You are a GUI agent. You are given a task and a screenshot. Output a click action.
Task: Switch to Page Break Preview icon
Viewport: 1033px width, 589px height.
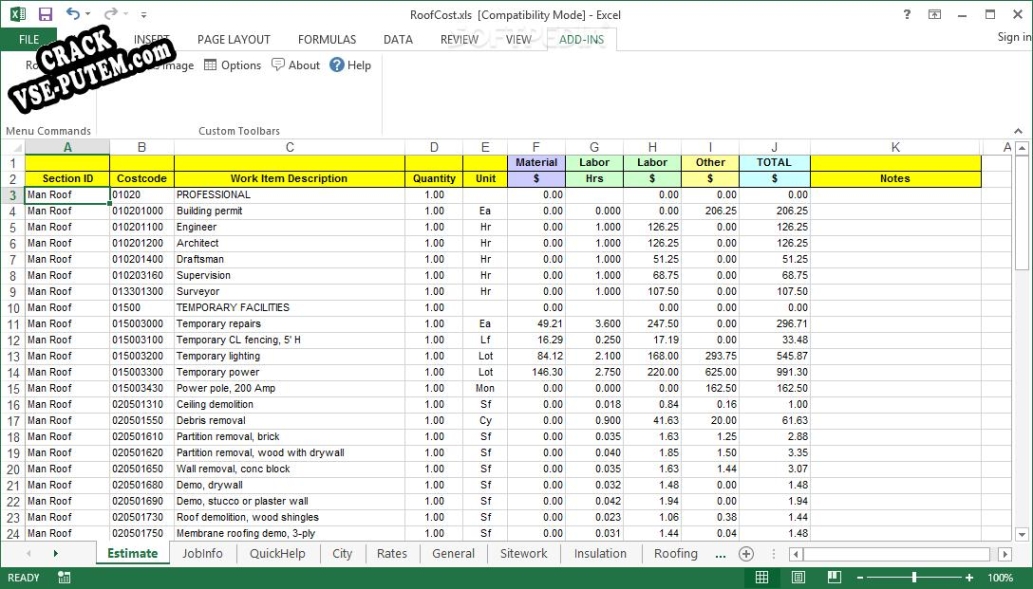click(x=834, y=578)
